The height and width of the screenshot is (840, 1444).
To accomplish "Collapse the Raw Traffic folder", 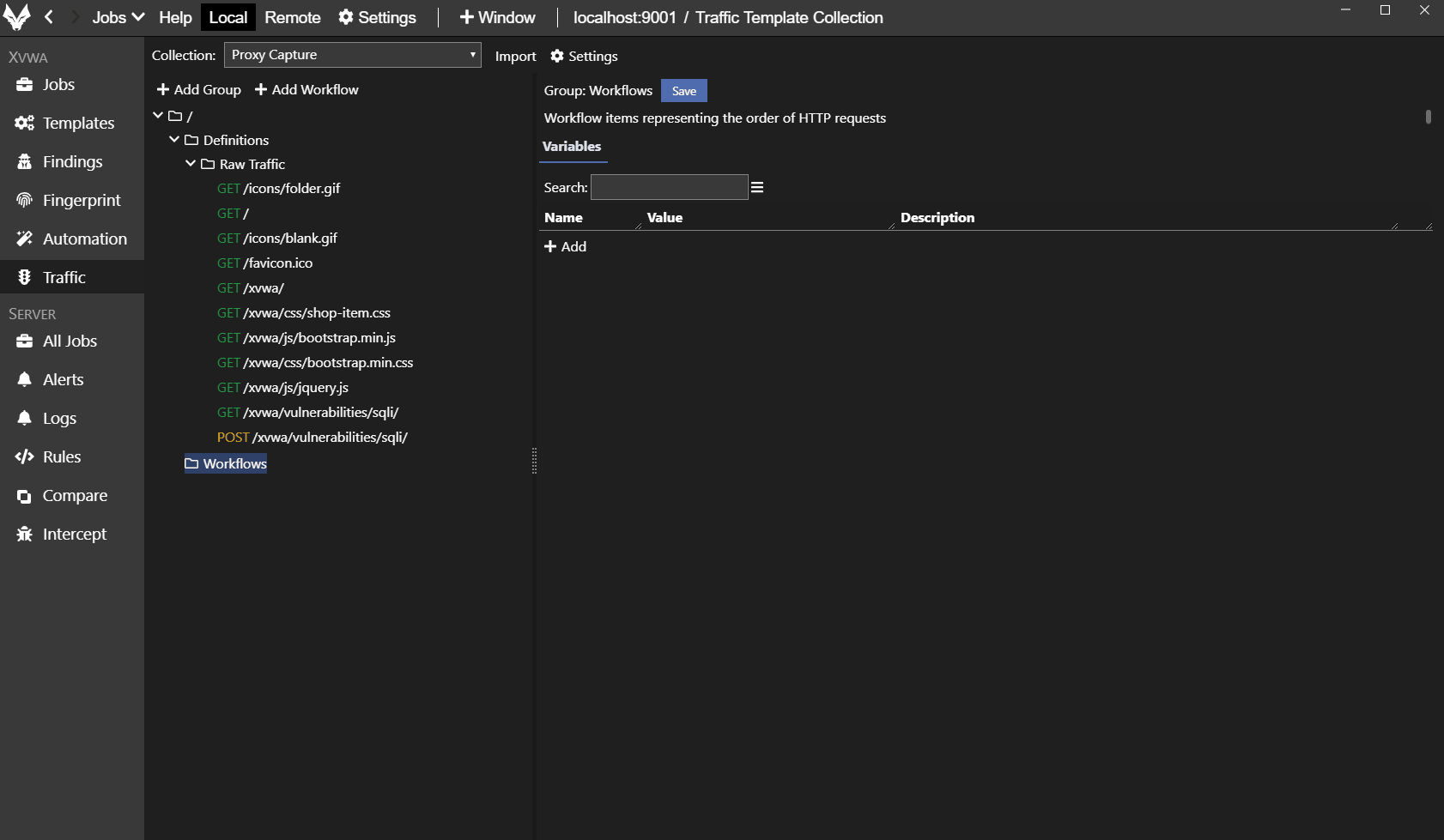I will (191, 164).
